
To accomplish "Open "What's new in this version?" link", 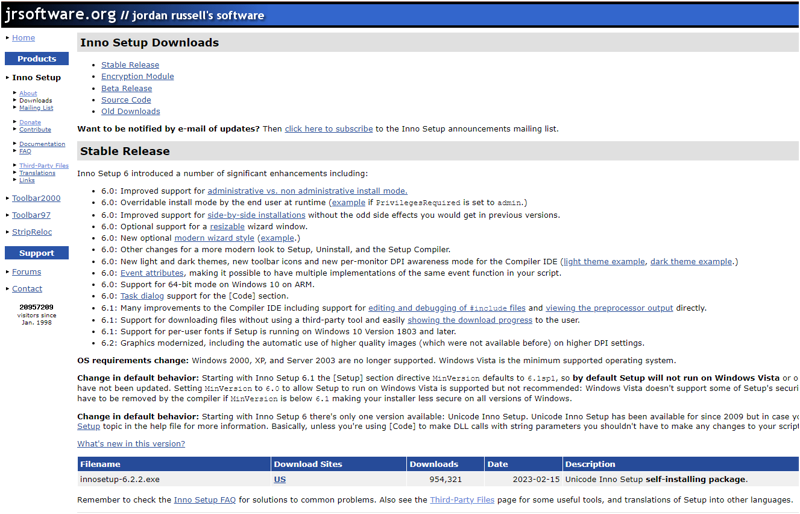I will pyautogui.click(x=131, y=444).
